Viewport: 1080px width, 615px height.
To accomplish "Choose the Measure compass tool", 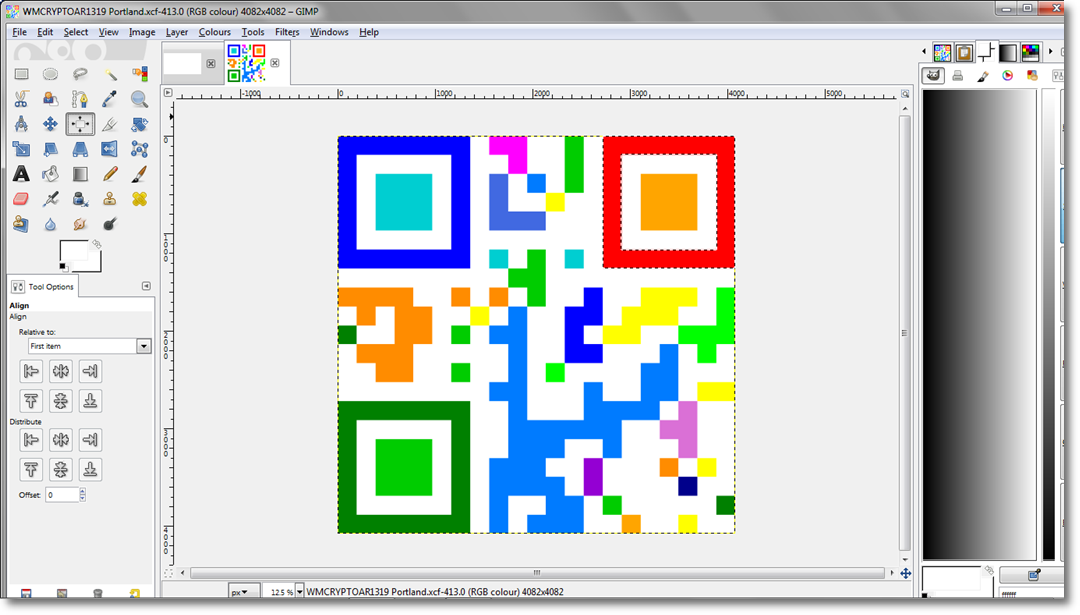I will click(21, 124).
